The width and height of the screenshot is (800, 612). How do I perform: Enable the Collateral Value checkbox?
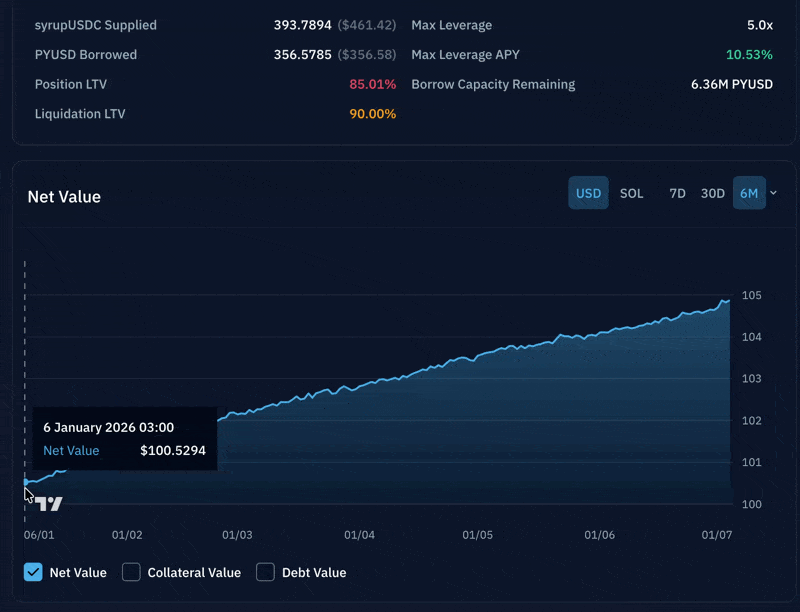point(131,572)
